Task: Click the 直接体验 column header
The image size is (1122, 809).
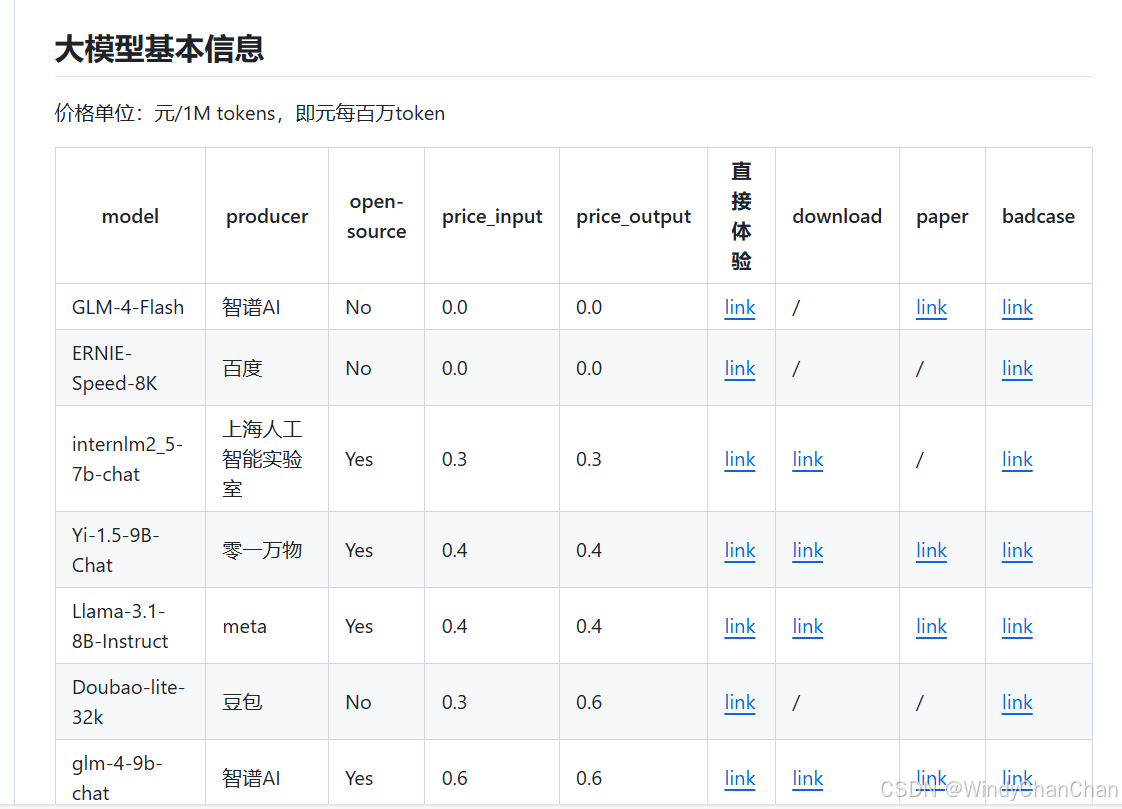Action: 741,216
